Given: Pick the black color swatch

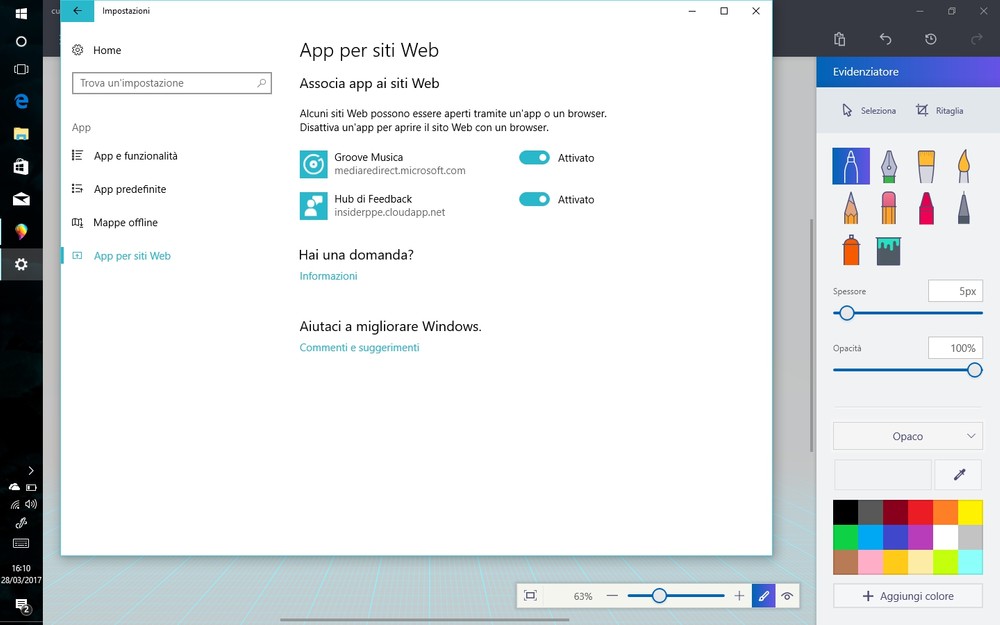Looking at the screenshot, I should pyautogui.click(x=846, y=512).
